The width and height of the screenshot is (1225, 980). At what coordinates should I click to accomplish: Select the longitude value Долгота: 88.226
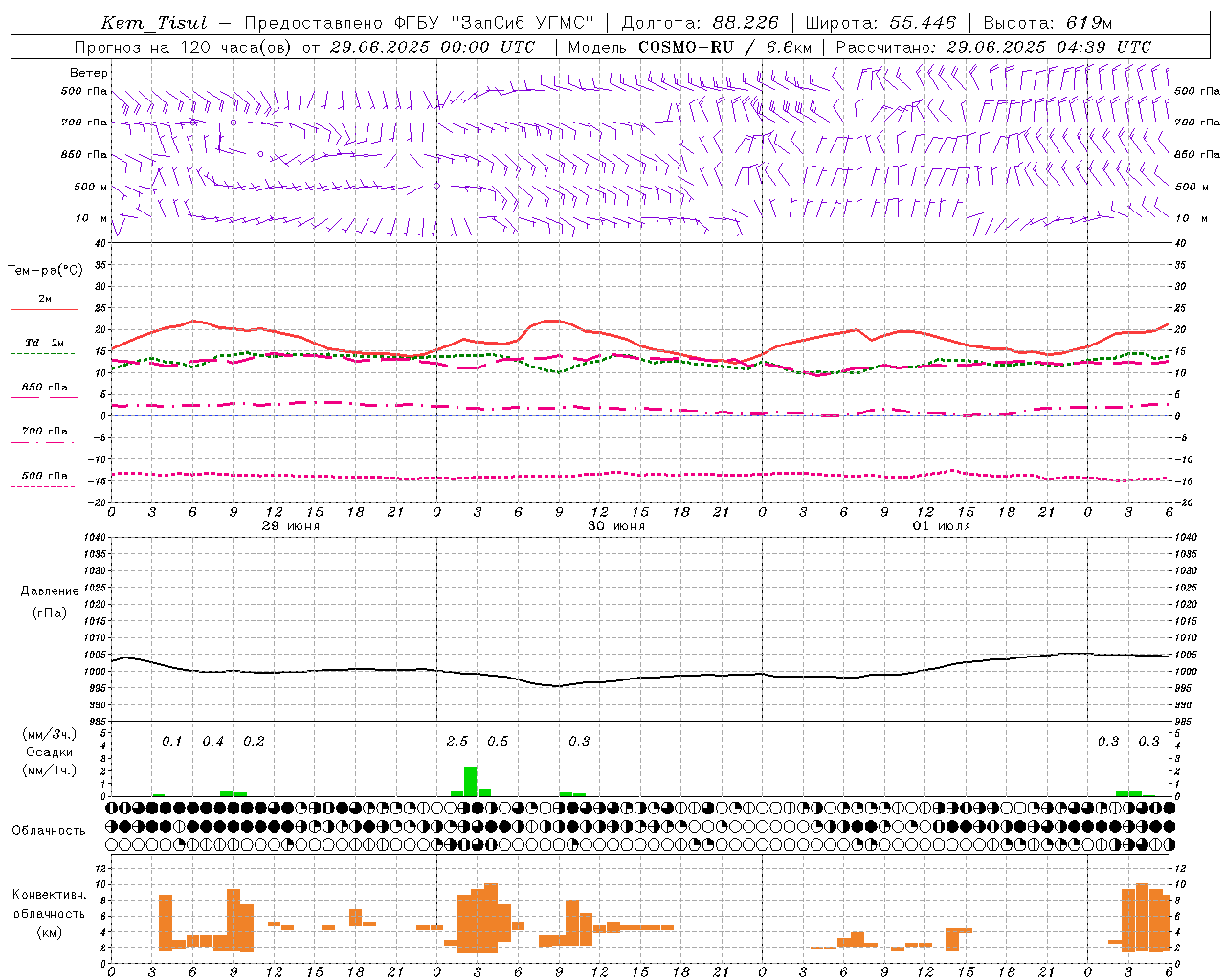pos(701,23)
